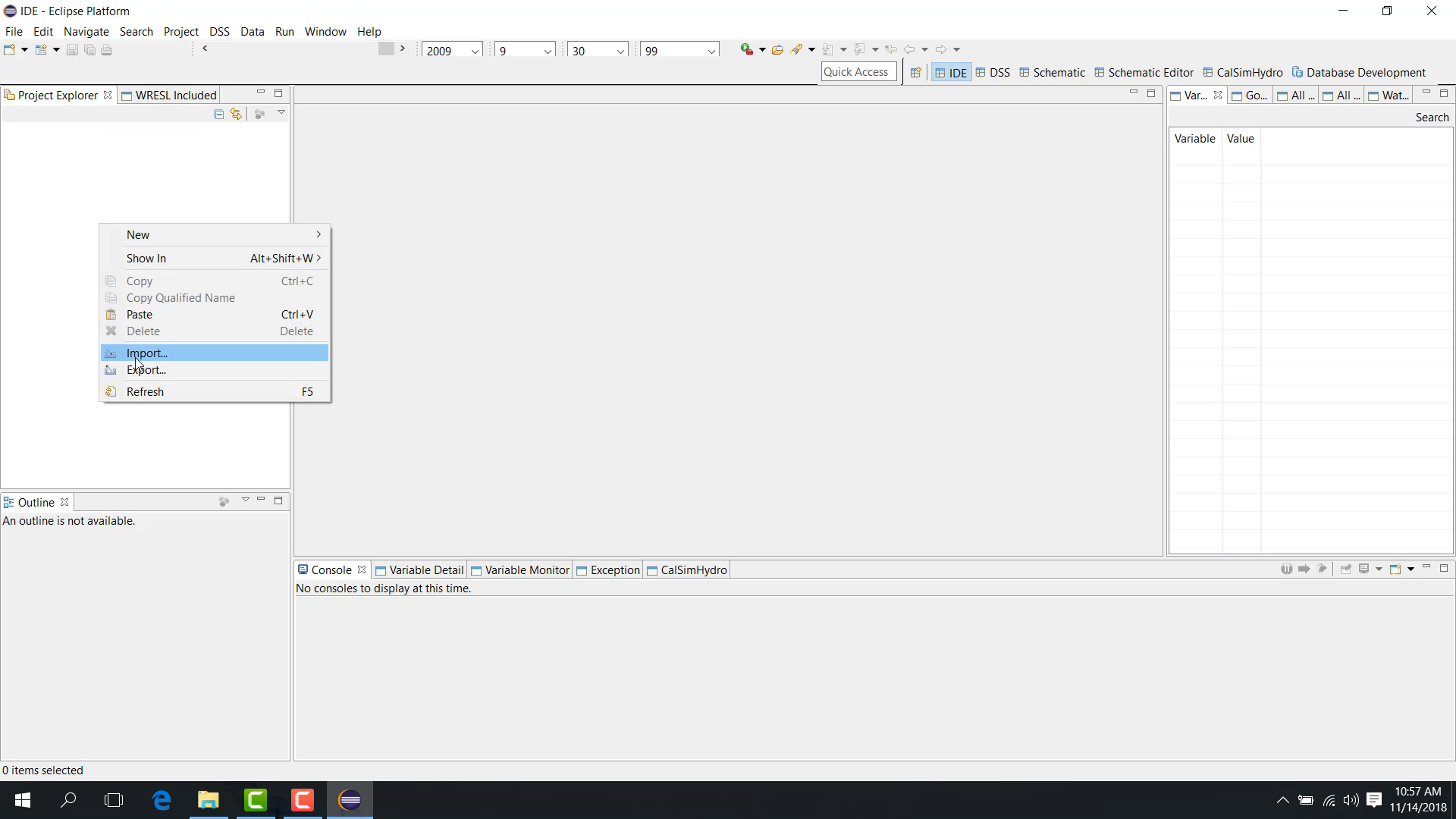The width and height of the screenshot is (1456, 819).
Task: Minimize the Project Explorer panel
Action: coord(261,93)
